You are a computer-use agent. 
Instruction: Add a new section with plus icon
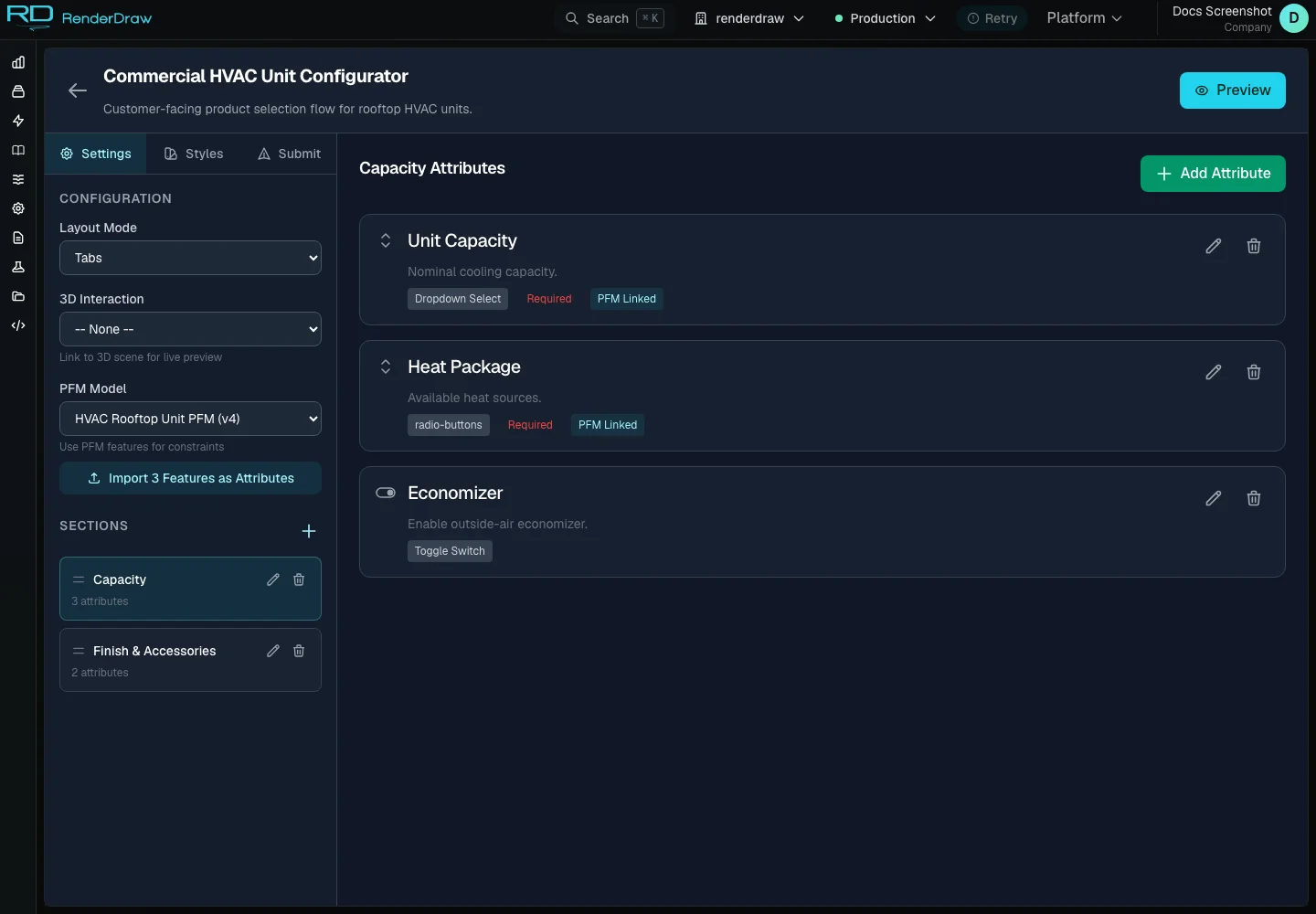point(309,531)
